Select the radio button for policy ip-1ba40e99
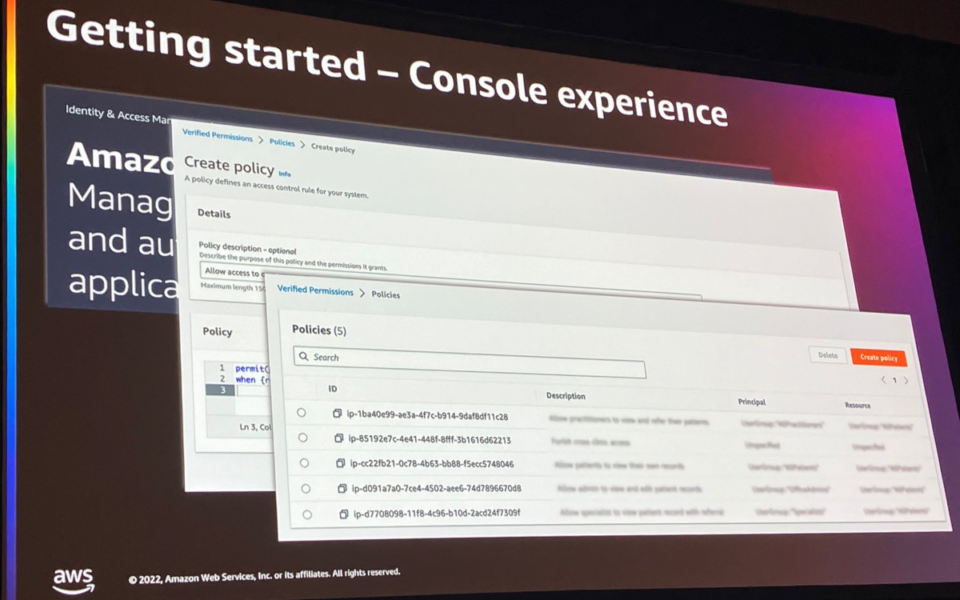The height and width of the screenshot is (600, 960). click(301, 413)
